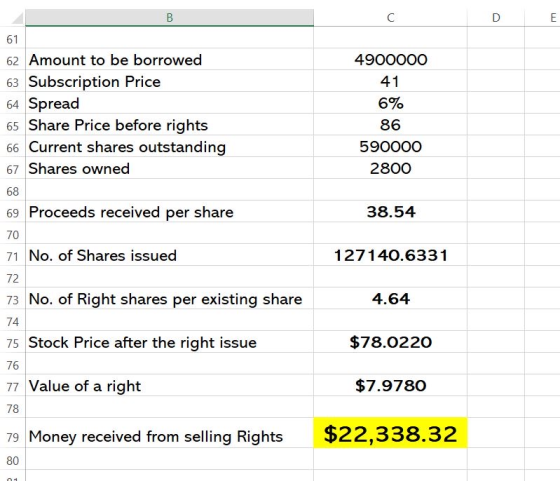Click spread value 6%

click(x=390, y=103)
